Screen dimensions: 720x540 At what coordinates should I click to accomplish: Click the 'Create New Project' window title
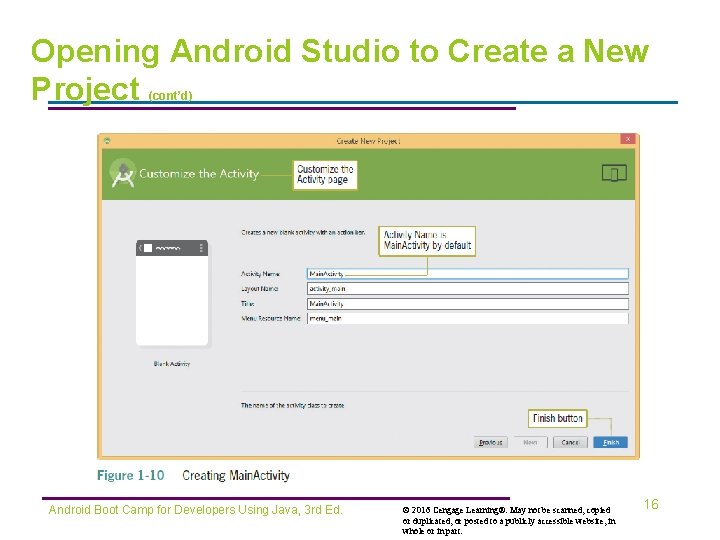coord(368,141)
